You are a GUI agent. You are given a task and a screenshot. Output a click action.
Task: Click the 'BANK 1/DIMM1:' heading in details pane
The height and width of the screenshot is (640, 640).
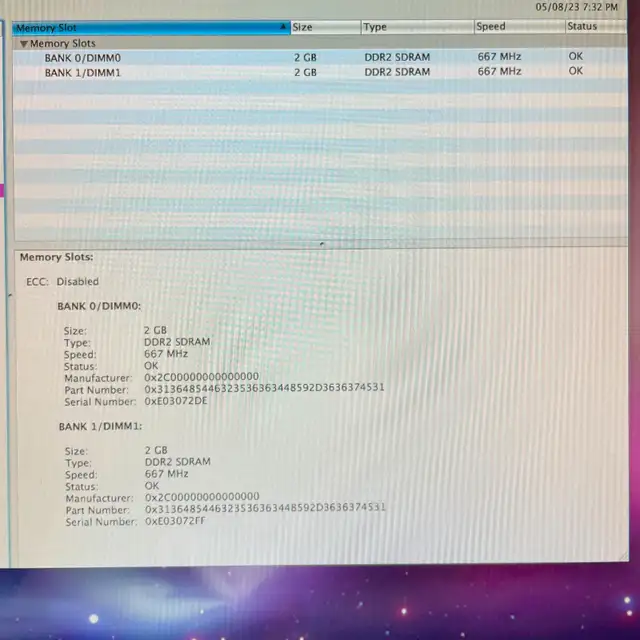coord(100,427)
